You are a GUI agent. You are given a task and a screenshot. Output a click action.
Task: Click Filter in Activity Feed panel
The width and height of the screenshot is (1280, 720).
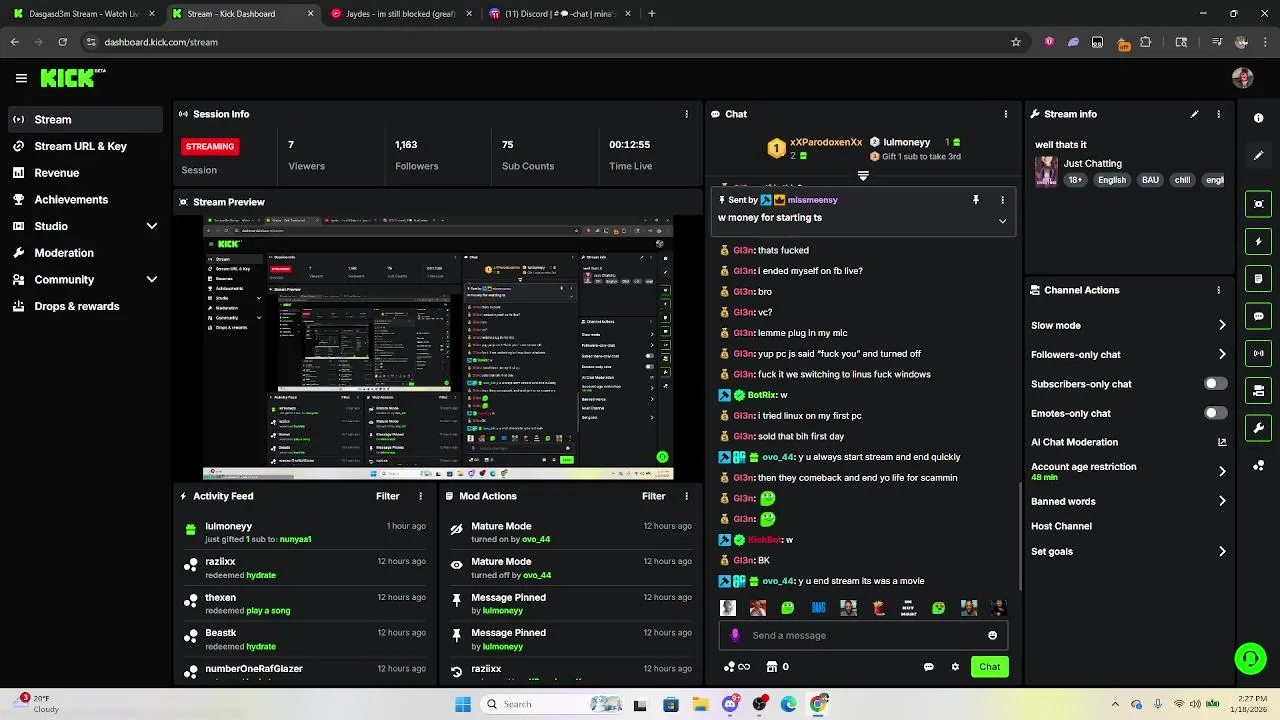click(x=387, y=496)
